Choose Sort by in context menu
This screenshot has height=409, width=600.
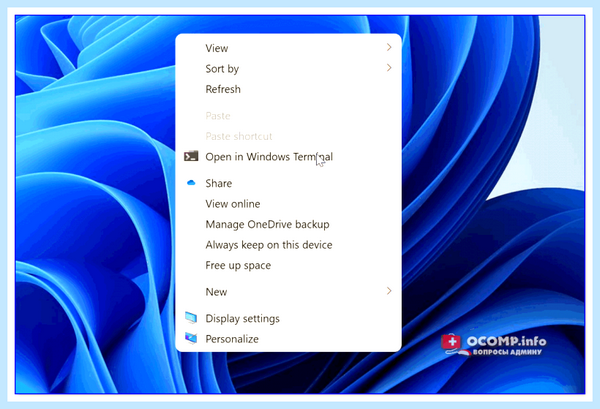(x=288, y=68)
